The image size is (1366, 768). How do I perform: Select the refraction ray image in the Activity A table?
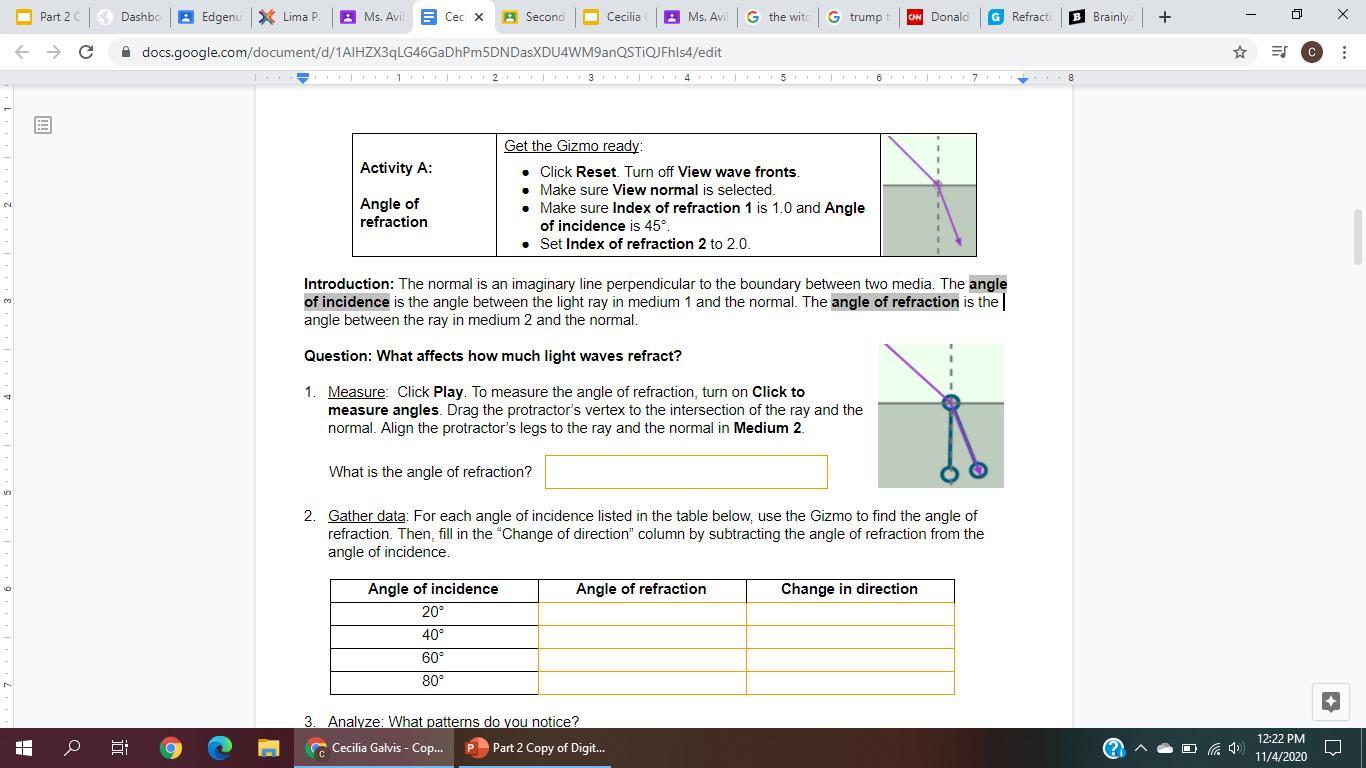point(929,195)
